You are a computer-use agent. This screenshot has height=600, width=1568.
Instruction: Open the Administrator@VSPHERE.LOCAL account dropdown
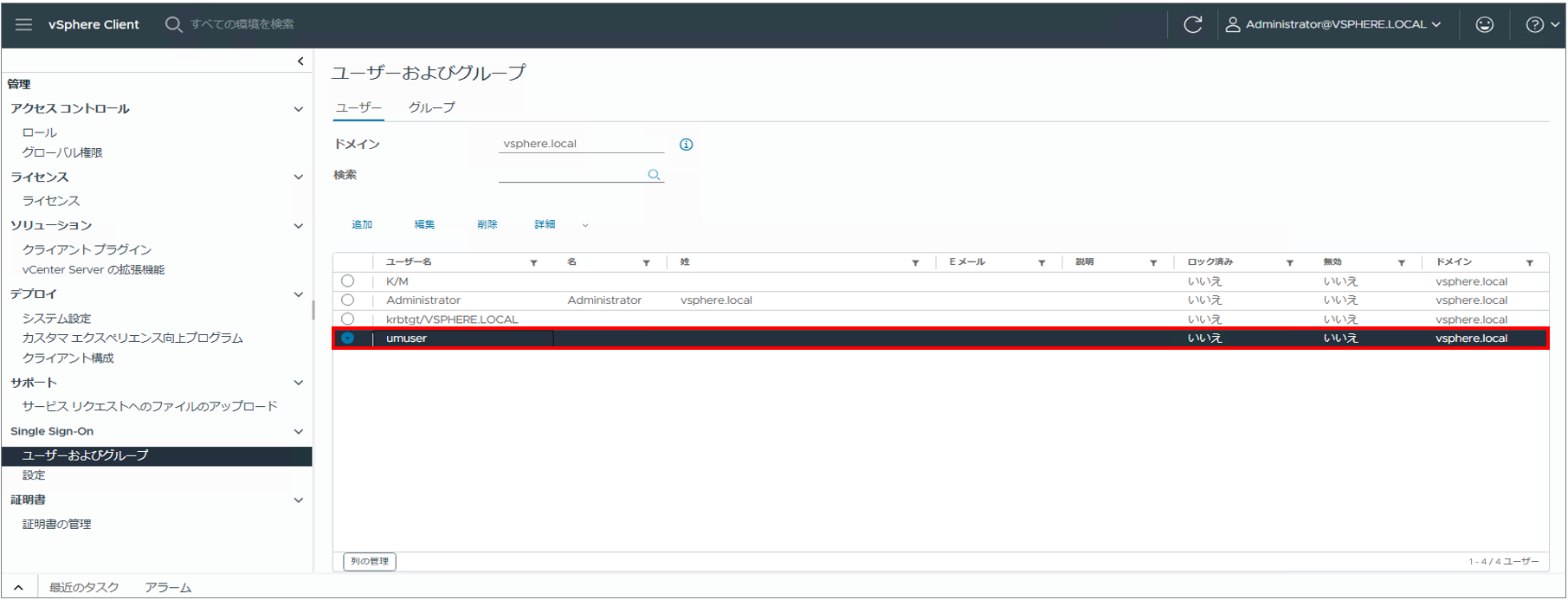[1333, 24]
